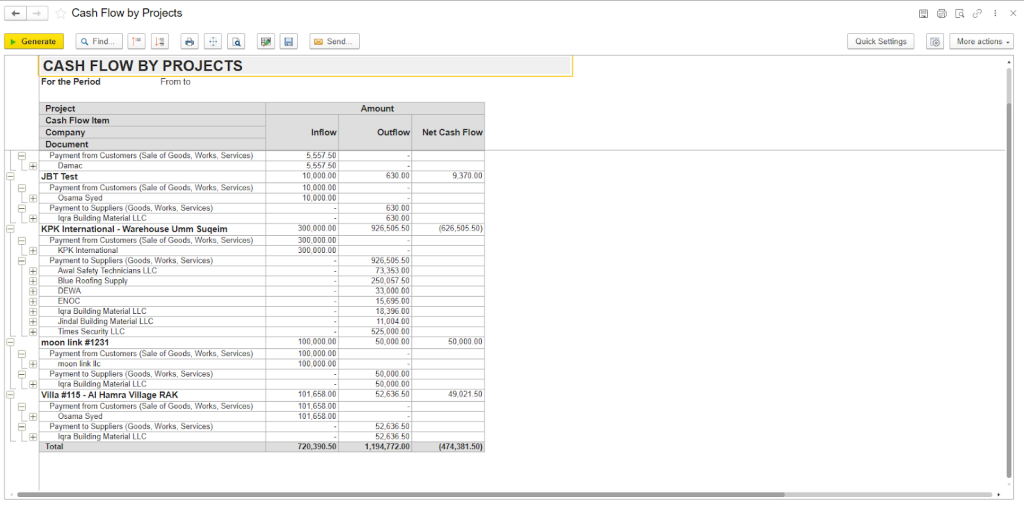Open the Find... search button

(x=98, y=42)
